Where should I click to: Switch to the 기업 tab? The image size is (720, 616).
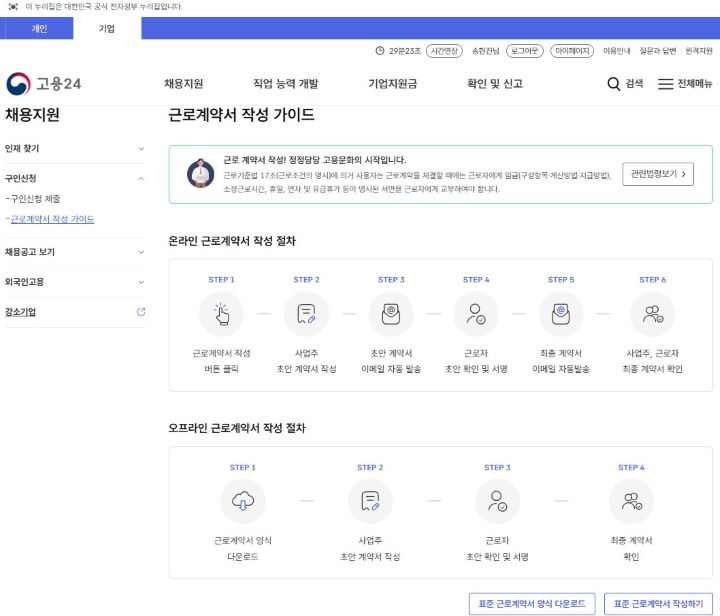click(107, 28)
